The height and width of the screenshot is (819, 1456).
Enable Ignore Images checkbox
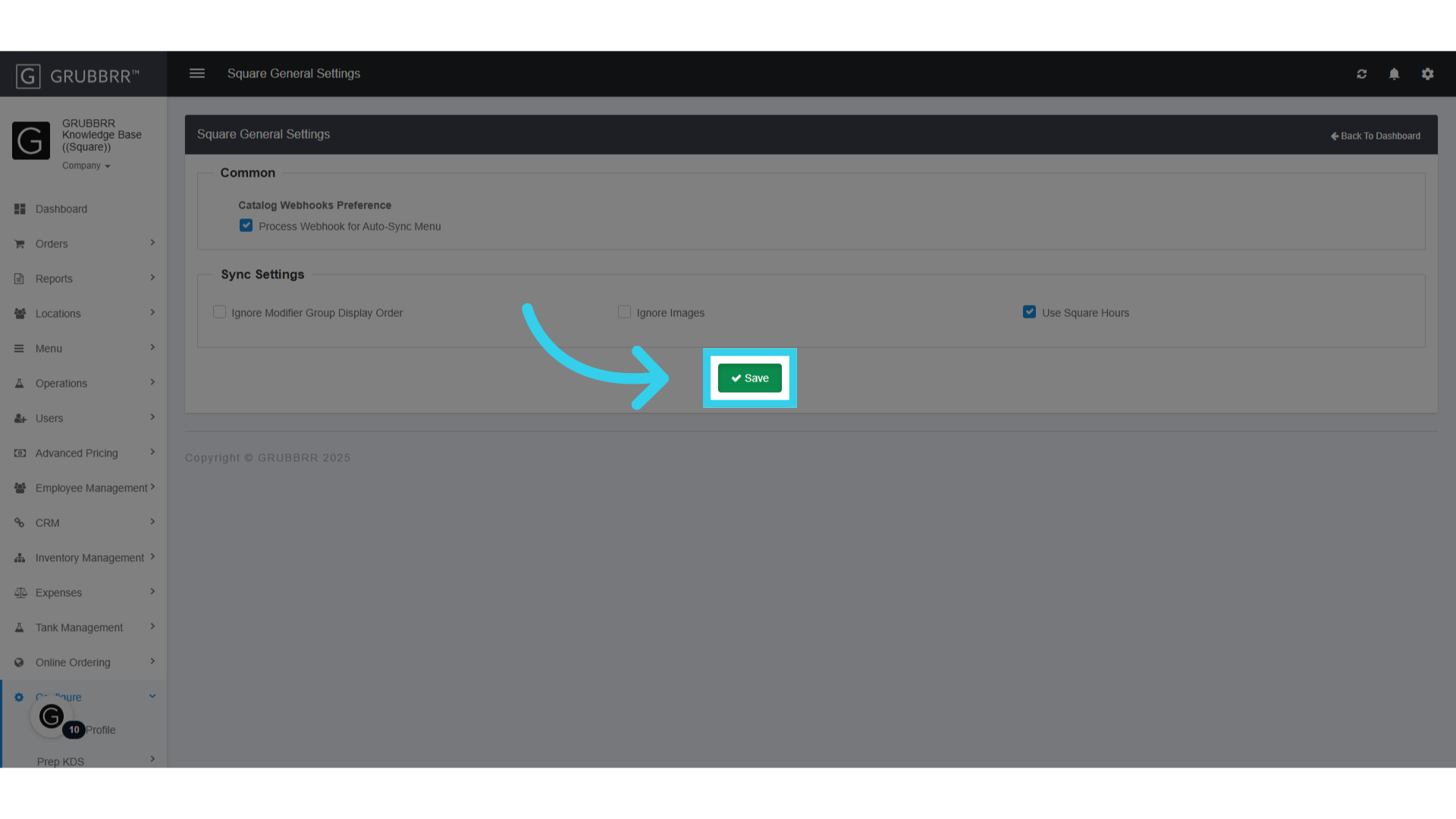pyautogui.click(x=624, y=312)
